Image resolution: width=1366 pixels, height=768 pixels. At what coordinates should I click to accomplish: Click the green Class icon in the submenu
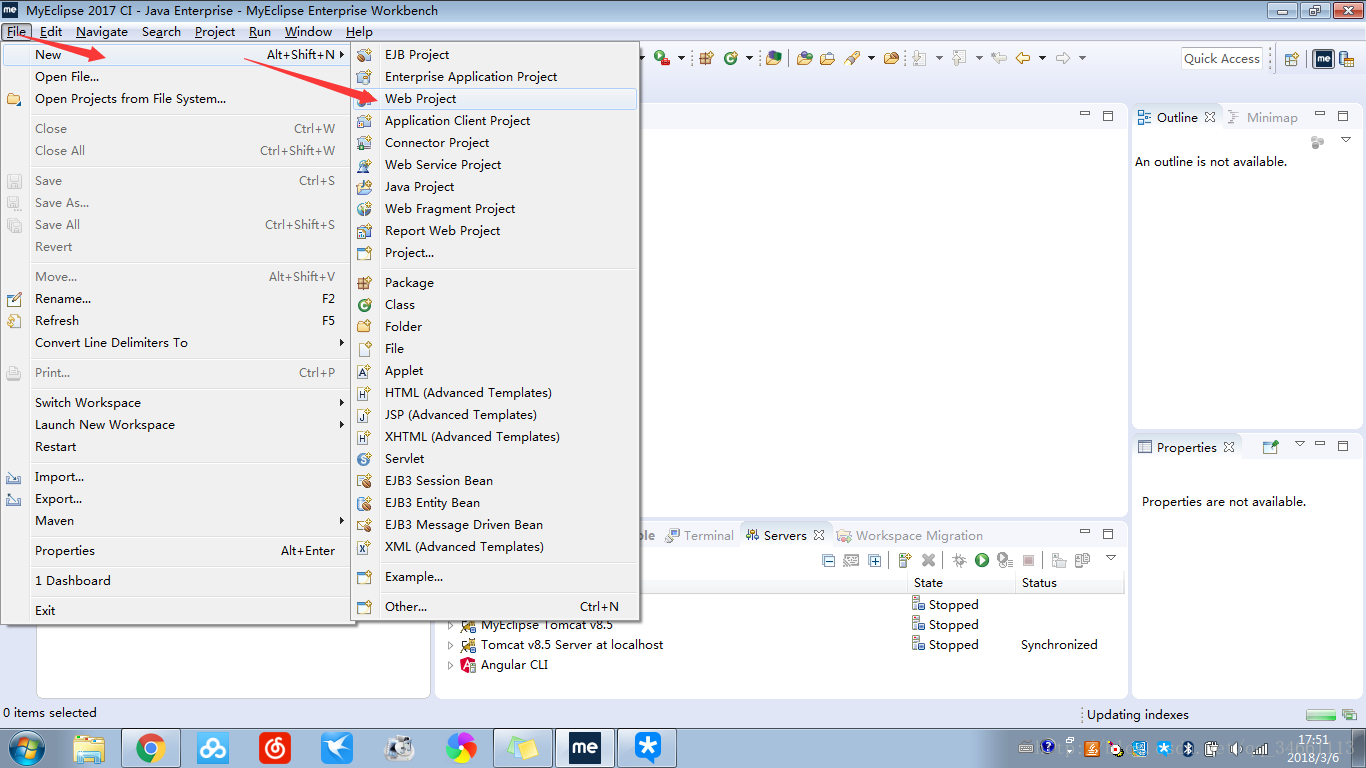(x=365, y=305)
